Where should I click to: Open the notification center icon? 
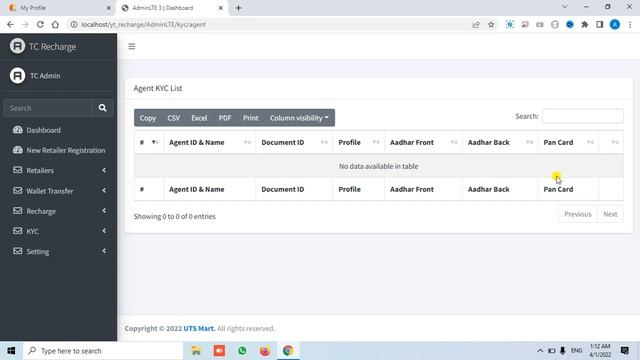coord(624,351)
